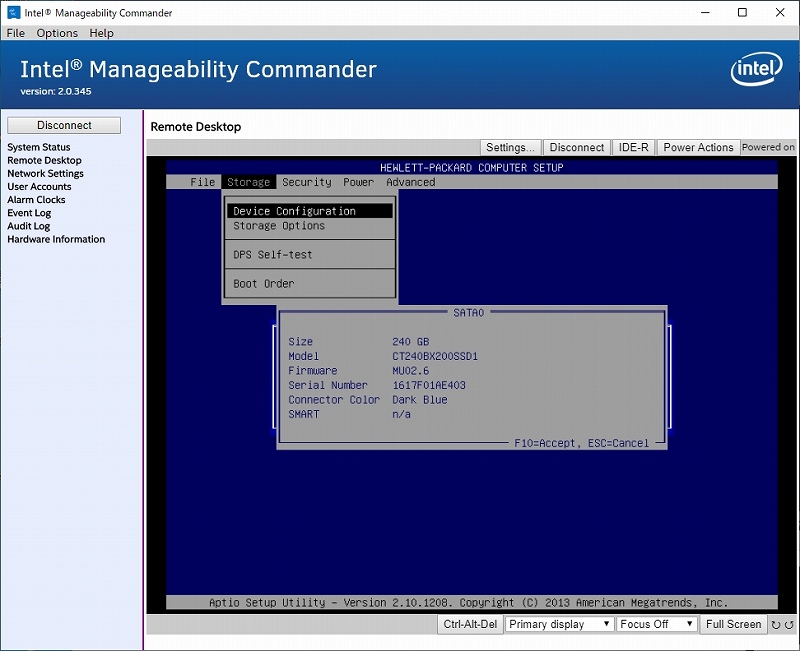Screen dimensions: 800x651
Task: Click the Connector Color value Dark Blue
Action: [x=420, y=400]
